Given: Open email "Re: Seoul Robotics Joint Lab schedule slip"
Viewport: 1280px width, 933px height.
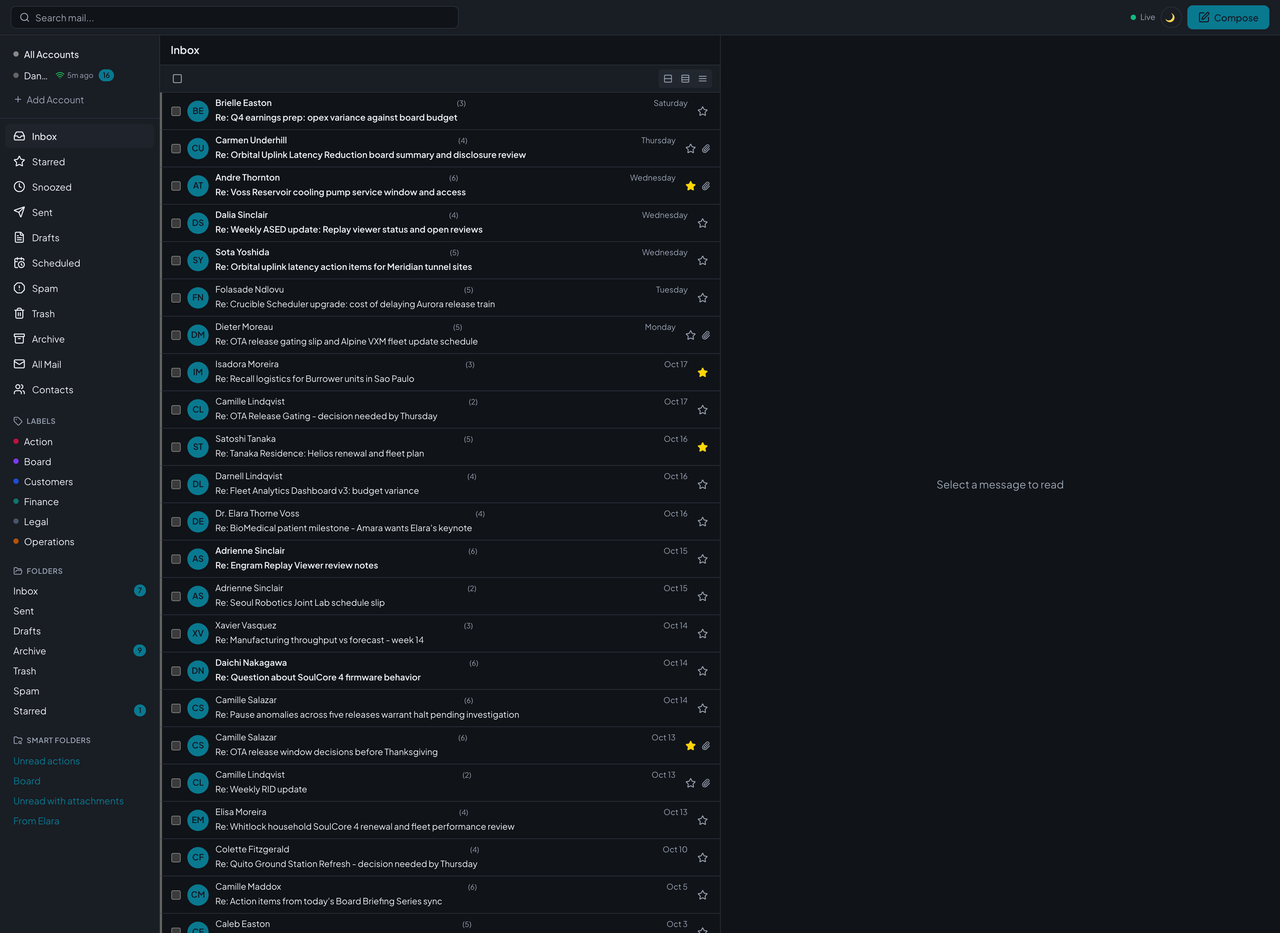Looking at the screenshot, I should 440,596.
